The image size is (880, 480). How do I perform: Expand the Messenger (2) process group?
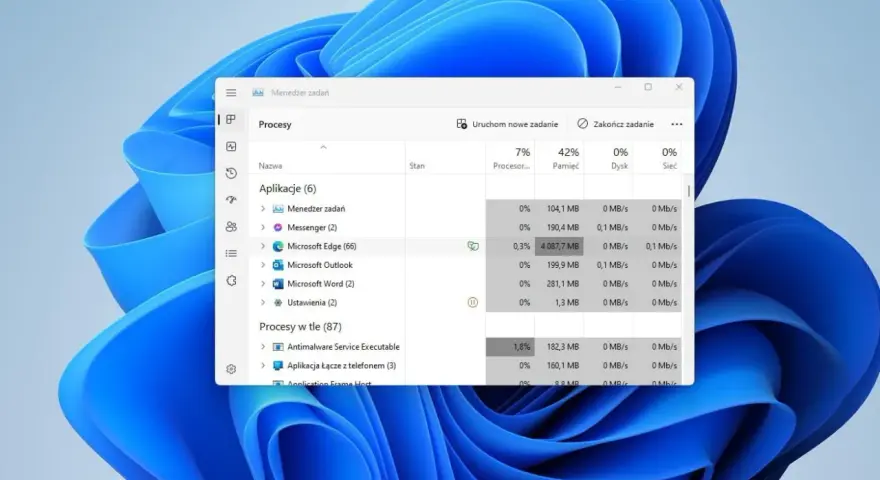pyautogui.click(x=263, y=227)
